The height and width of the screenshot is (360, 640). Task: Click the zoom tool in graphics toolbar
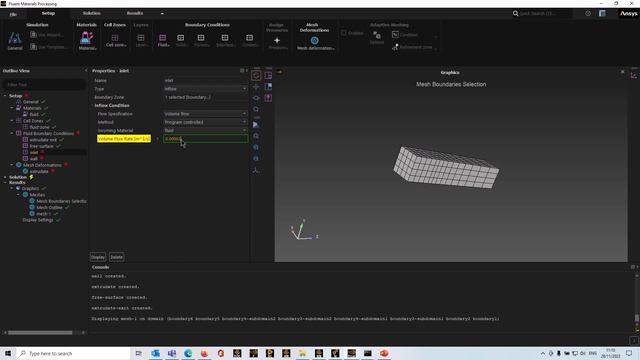click(x=256, y=109)
